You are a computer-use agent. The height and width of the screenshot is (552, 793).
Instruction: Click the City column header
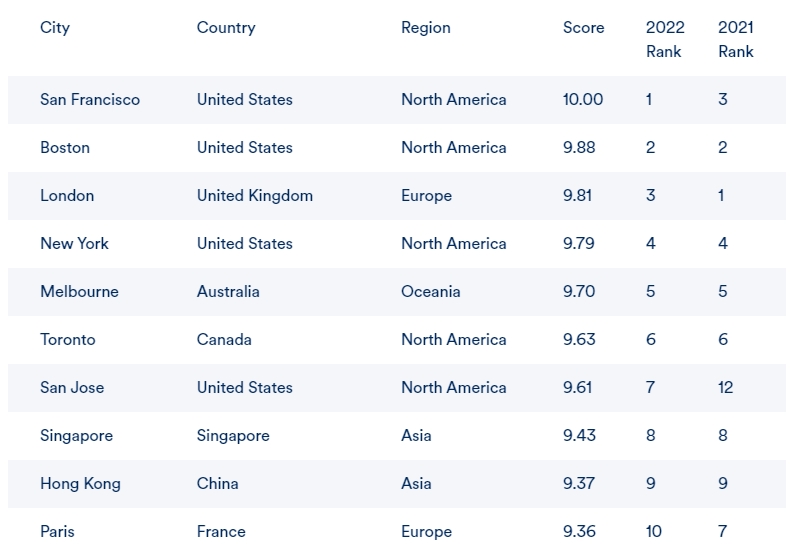click(x=55, y=28)
